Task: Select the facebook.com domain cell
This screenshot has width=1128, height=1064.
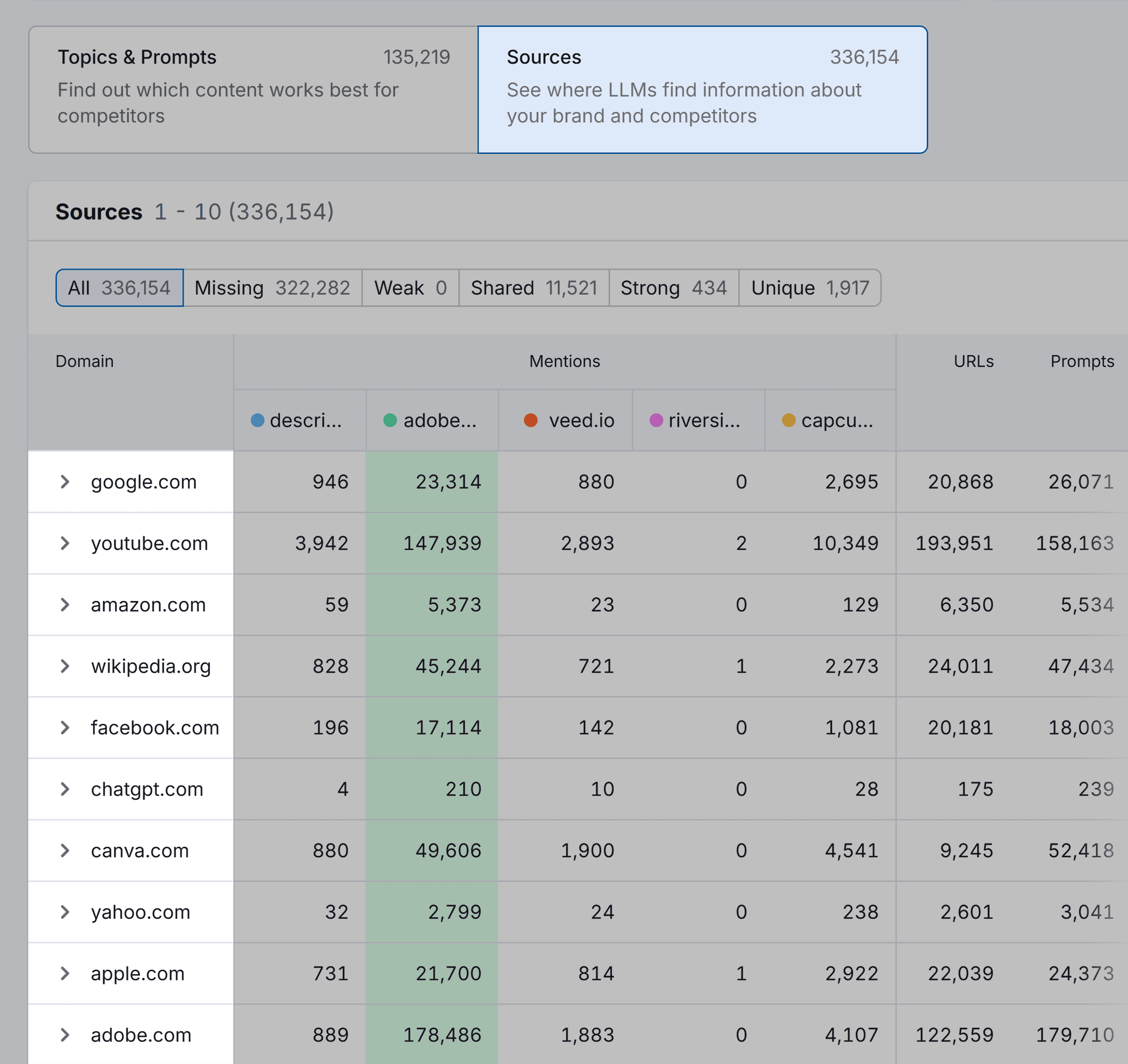Action: 156,727
